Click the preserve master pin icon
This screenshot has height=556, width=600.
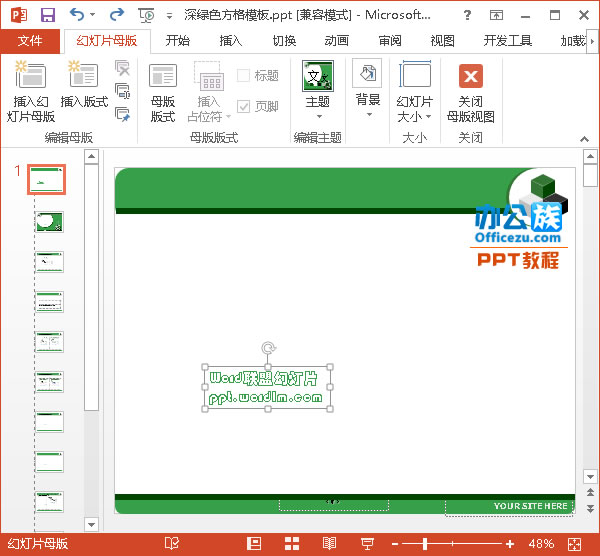pyautogui.click(x=122, y=114)
